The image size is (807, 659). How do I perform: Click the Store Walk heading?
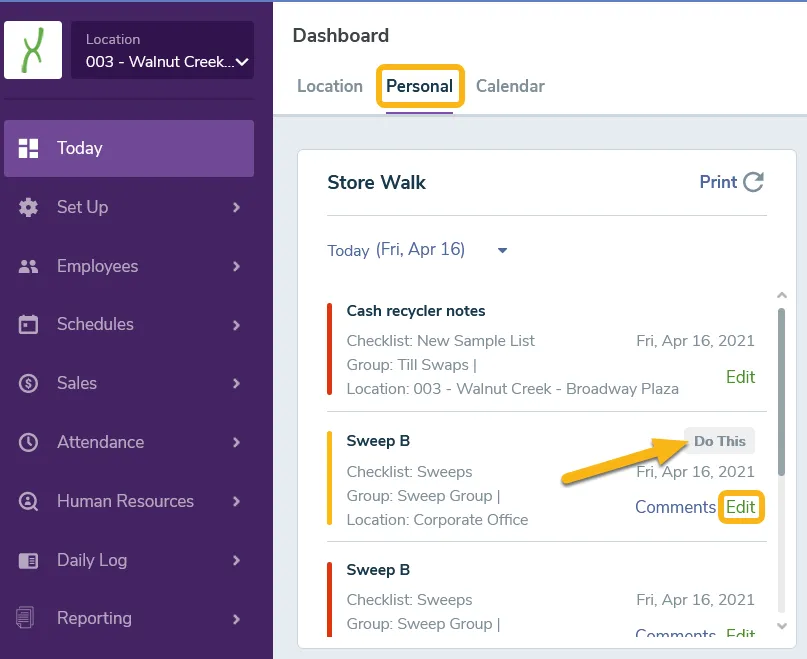coord(376,182)
